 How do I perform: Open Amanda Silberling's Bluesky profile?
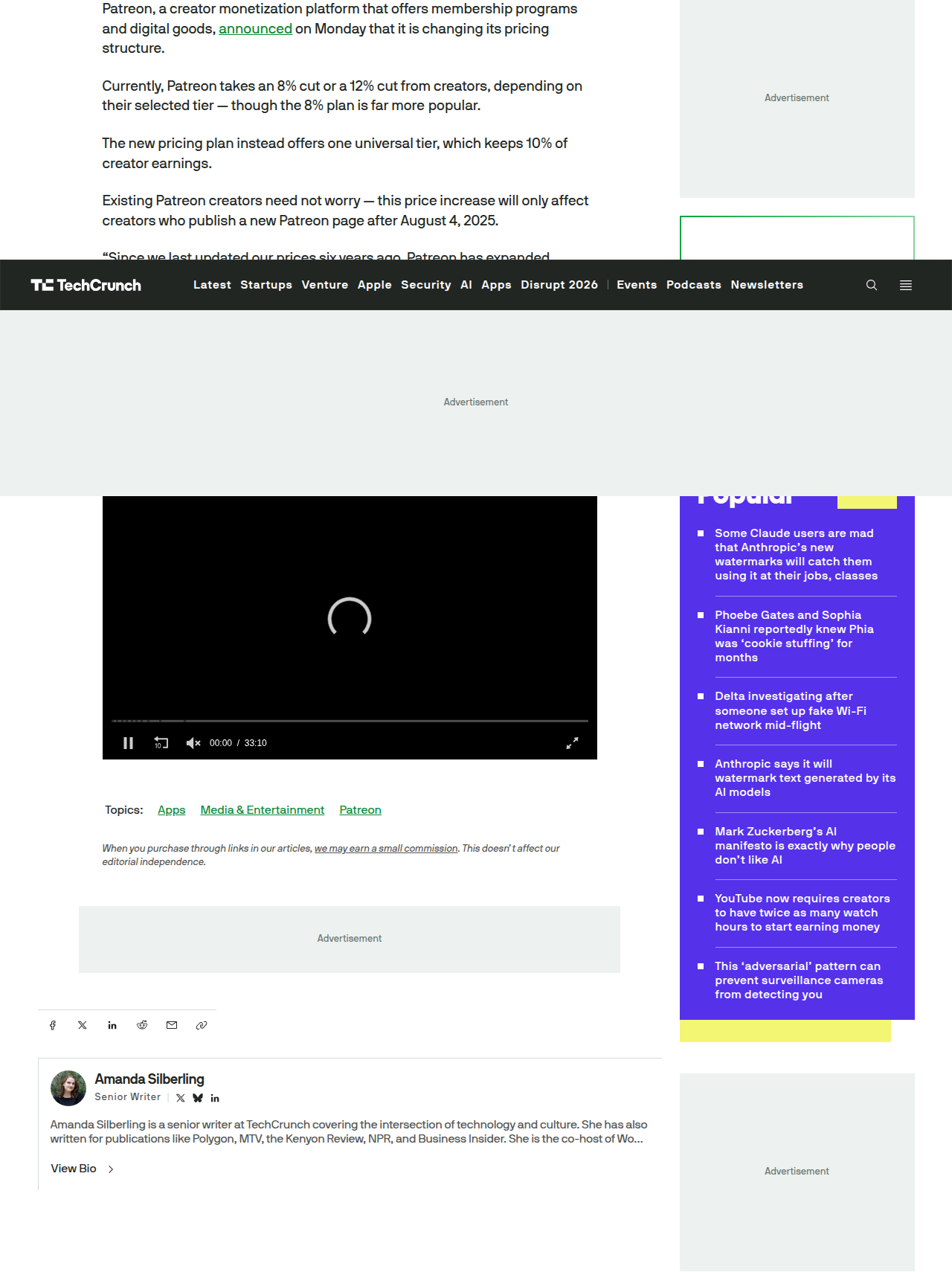198,1098
